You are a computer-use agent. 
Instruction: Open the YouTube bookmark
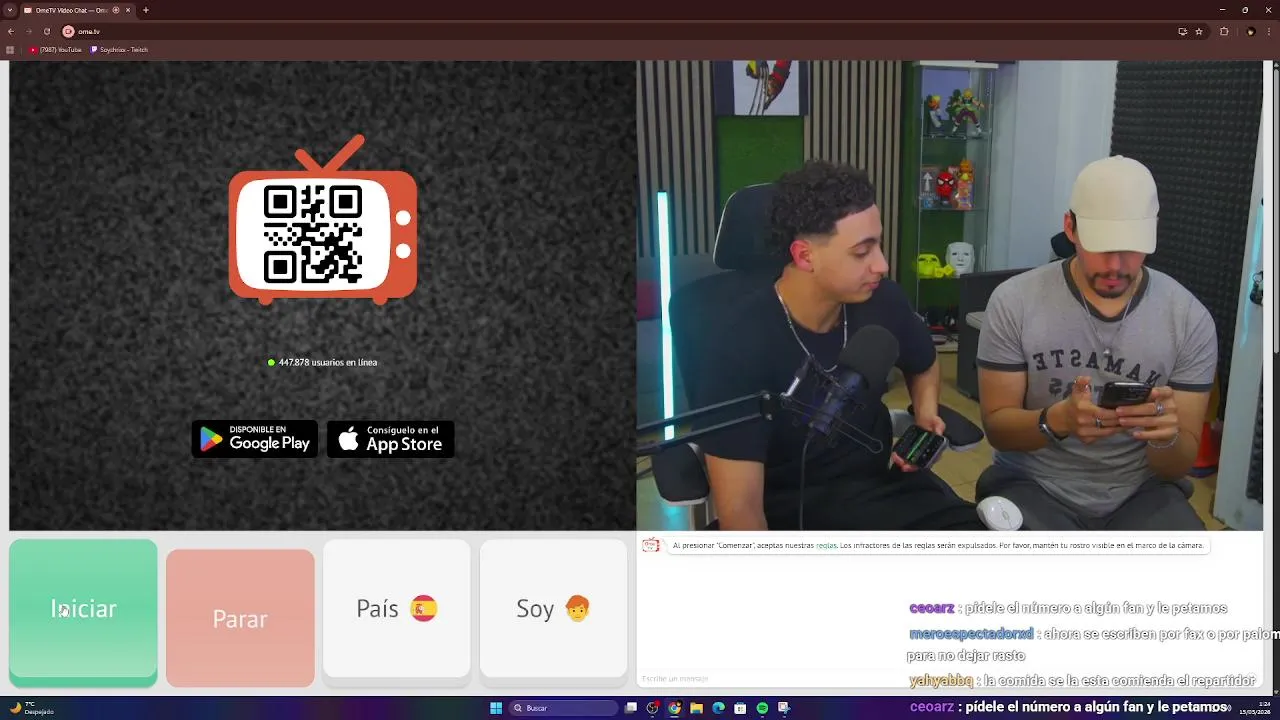click(56, 49)
